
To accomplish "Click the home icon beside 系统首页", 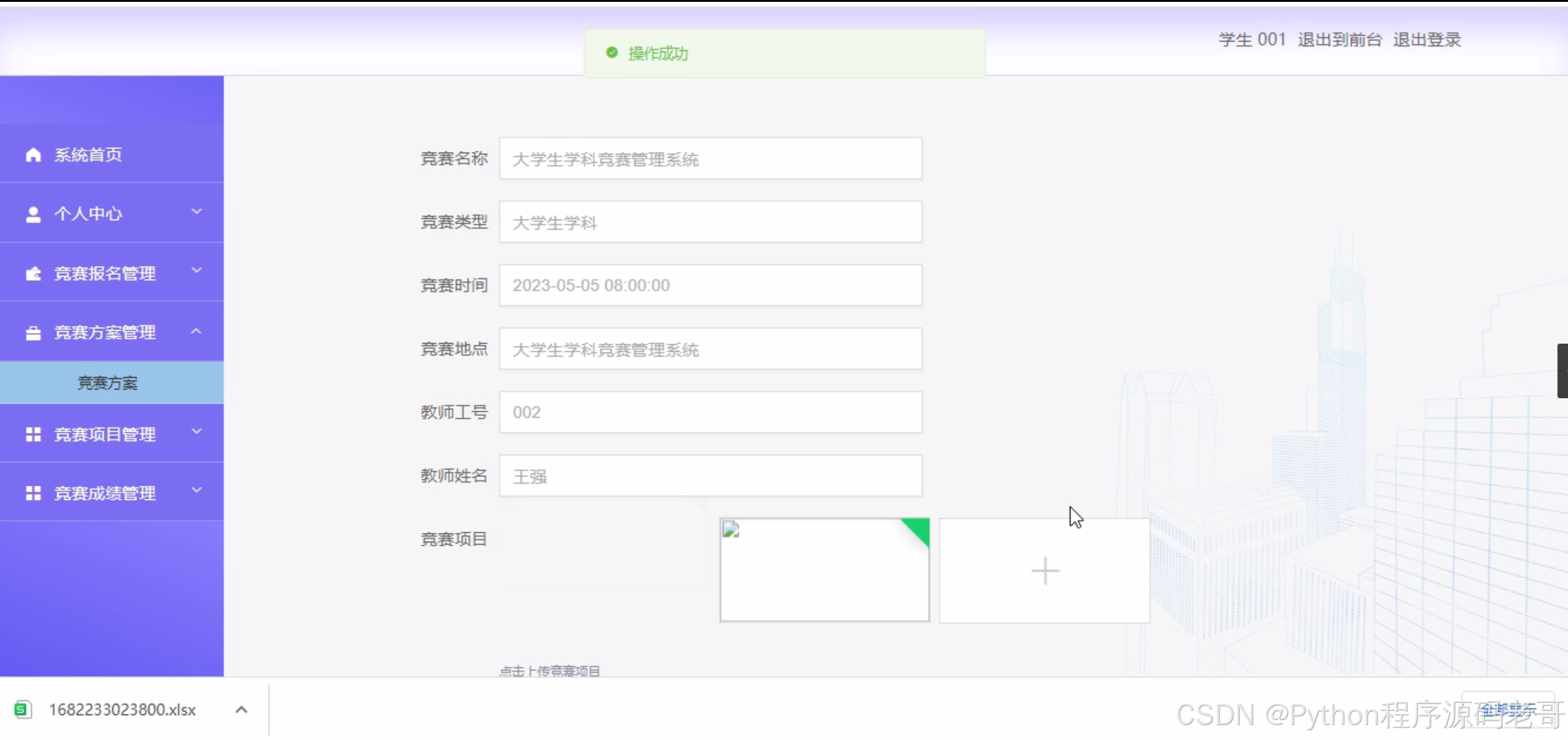I will (33, 155).
